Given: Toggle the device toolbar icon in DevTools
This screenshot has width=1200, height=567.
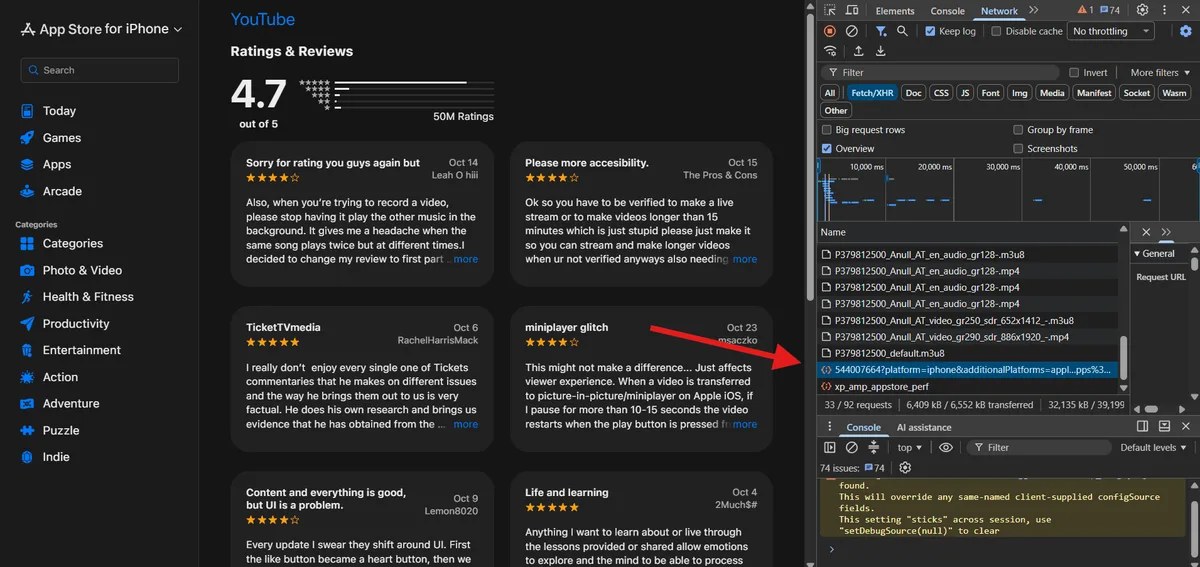Looking at the screenshot, I should (853, 10).
